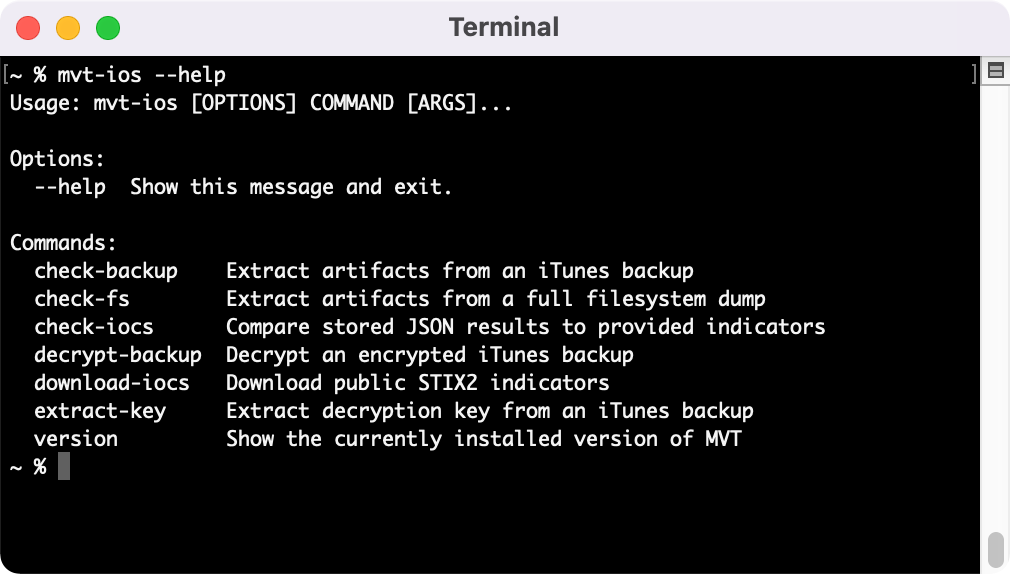Click the typed mvt-ios --help command line
This screenshot has width=1010, height=574.
[x=142, y=75]
